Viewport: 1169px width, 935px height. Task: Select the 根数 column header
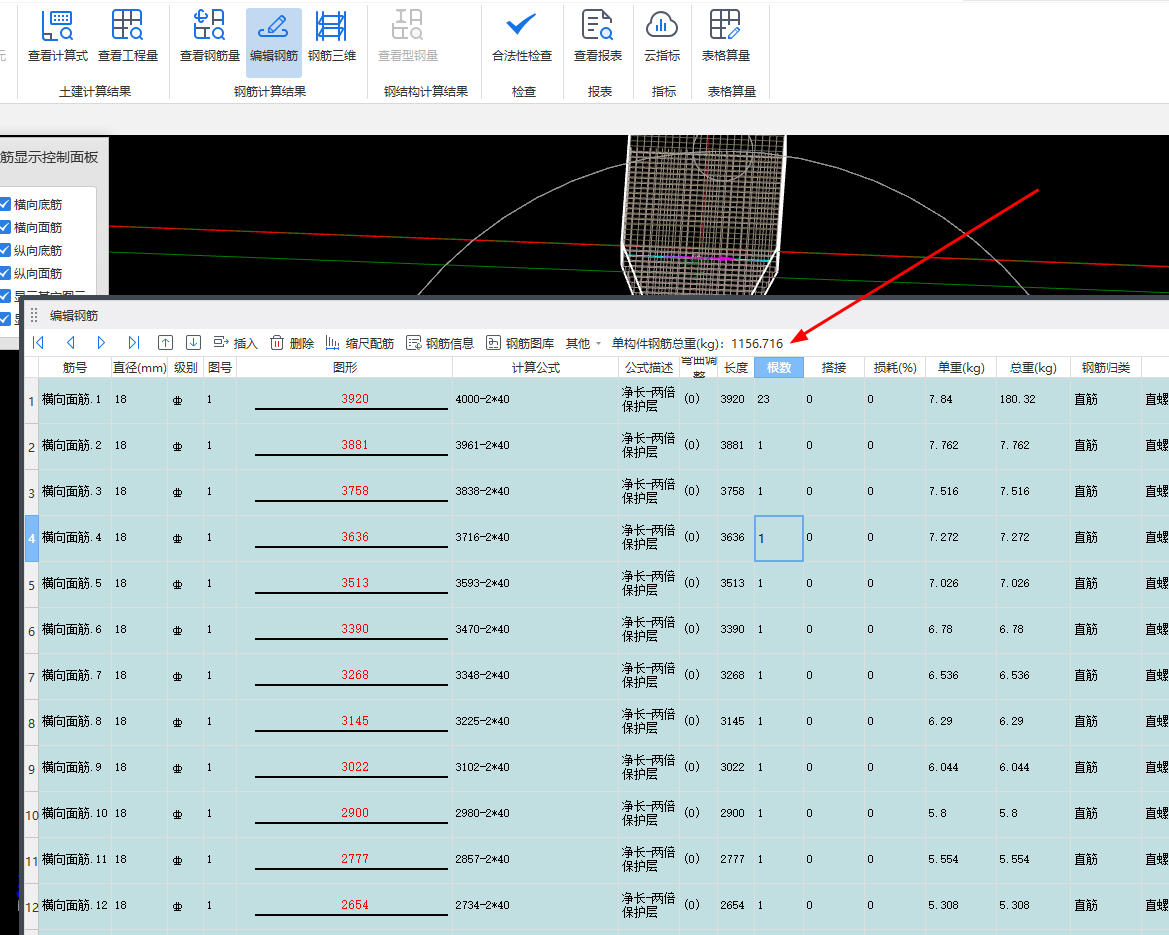(x=778, y=368)
